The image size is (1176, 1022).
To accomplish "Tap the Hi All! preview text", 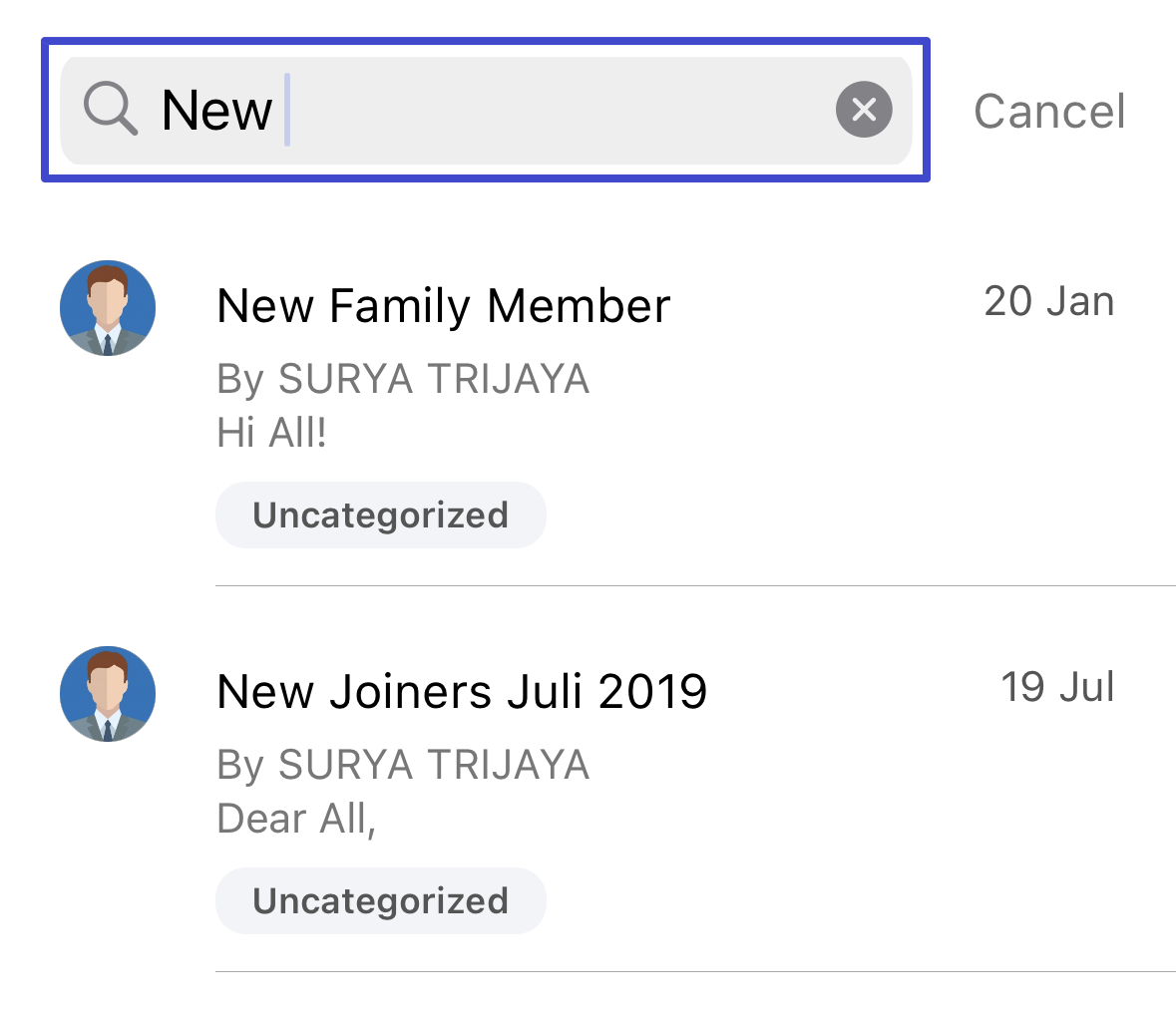I will [x=271, y=433].
